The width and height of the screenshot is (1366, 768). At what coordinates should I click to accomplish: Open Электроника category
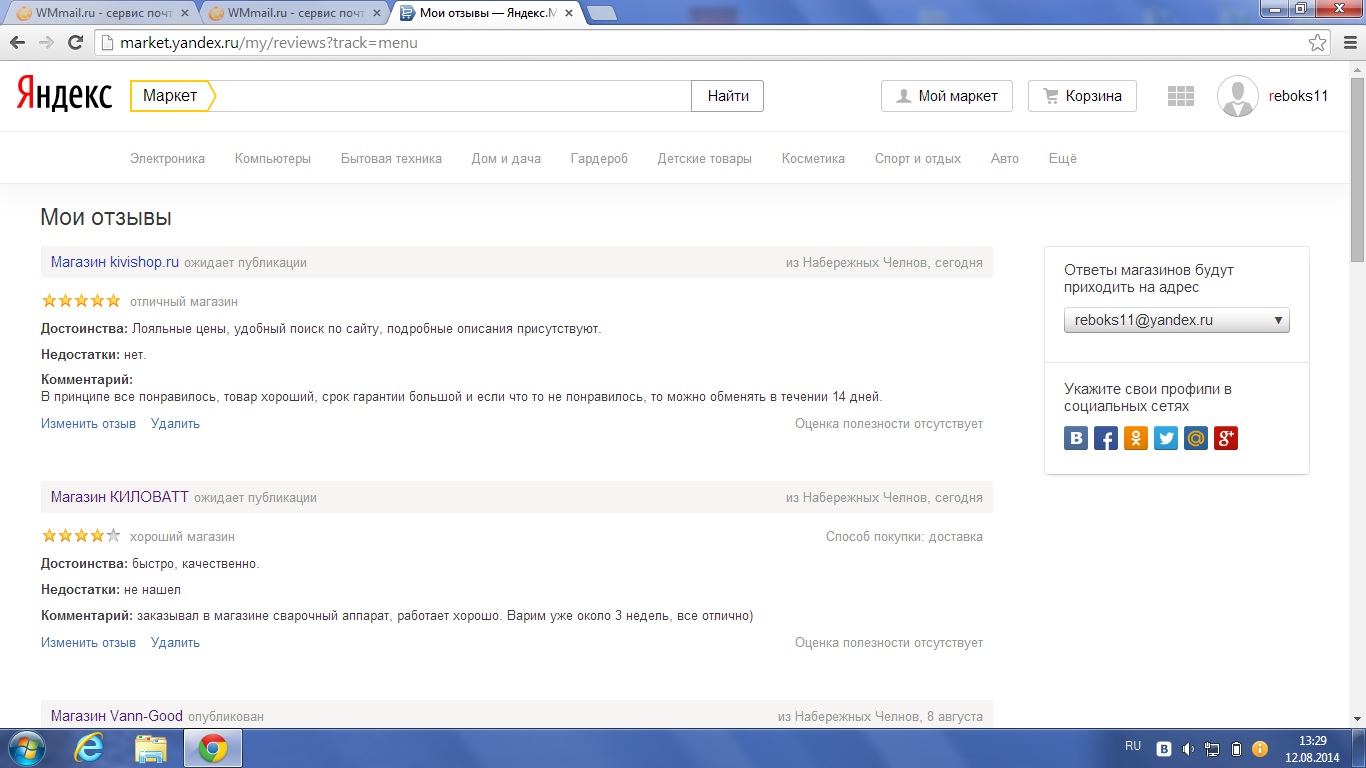click(x=167, y=158)
